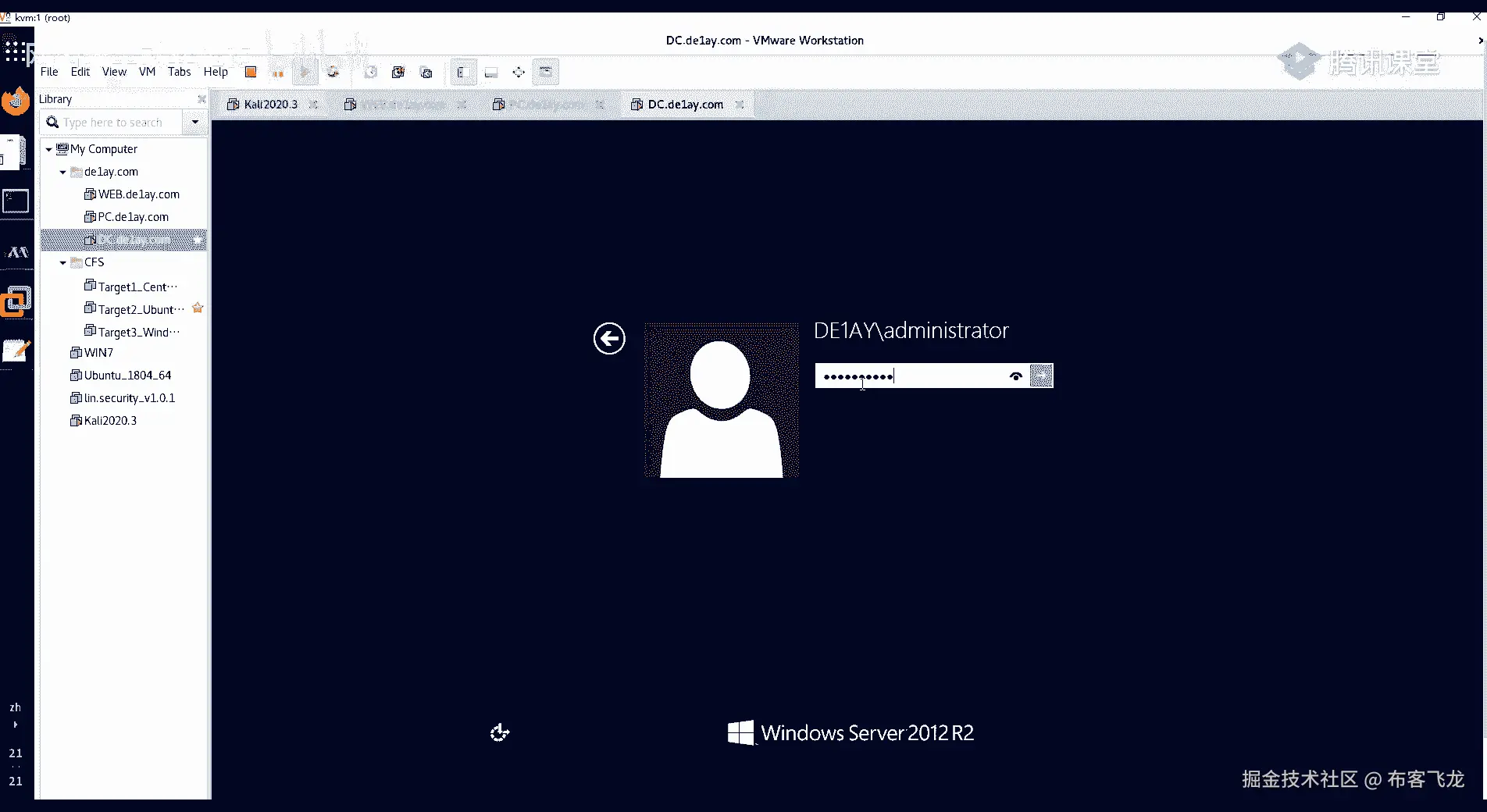Select the Target3_Wind VM
Viewport: 1487px width, 812px height.
pos(139,332)
